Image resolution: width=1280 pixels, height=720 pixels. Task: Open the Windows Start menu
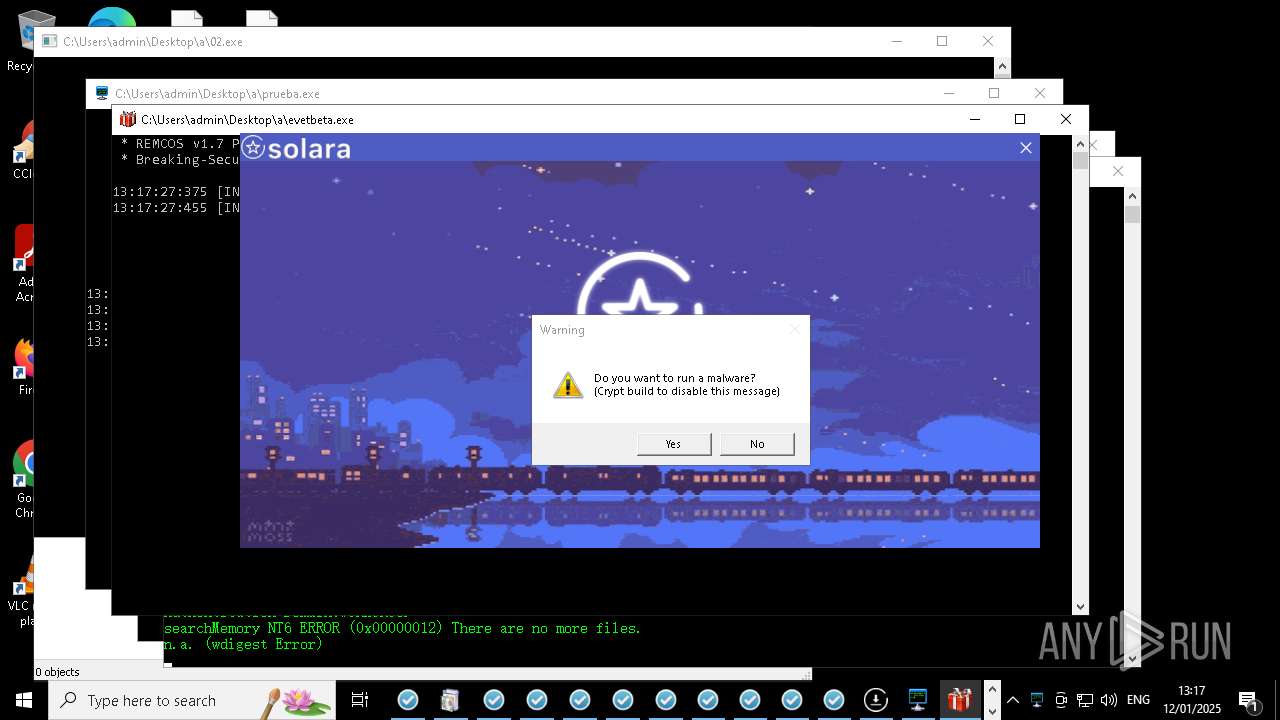[x=24, y=700]
